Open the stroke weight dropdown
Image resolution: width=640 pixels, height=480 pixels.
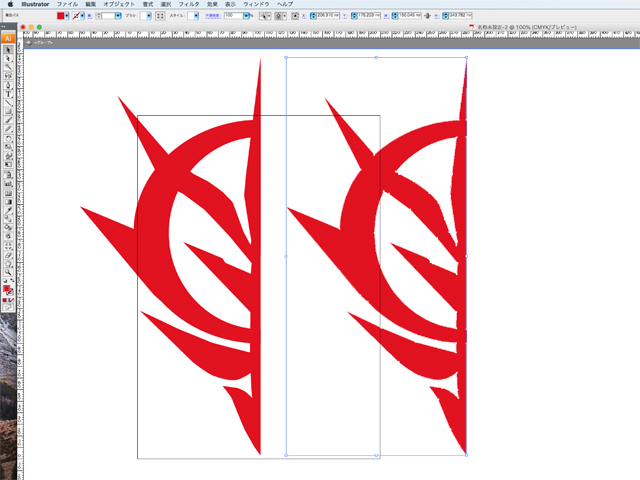118,16
